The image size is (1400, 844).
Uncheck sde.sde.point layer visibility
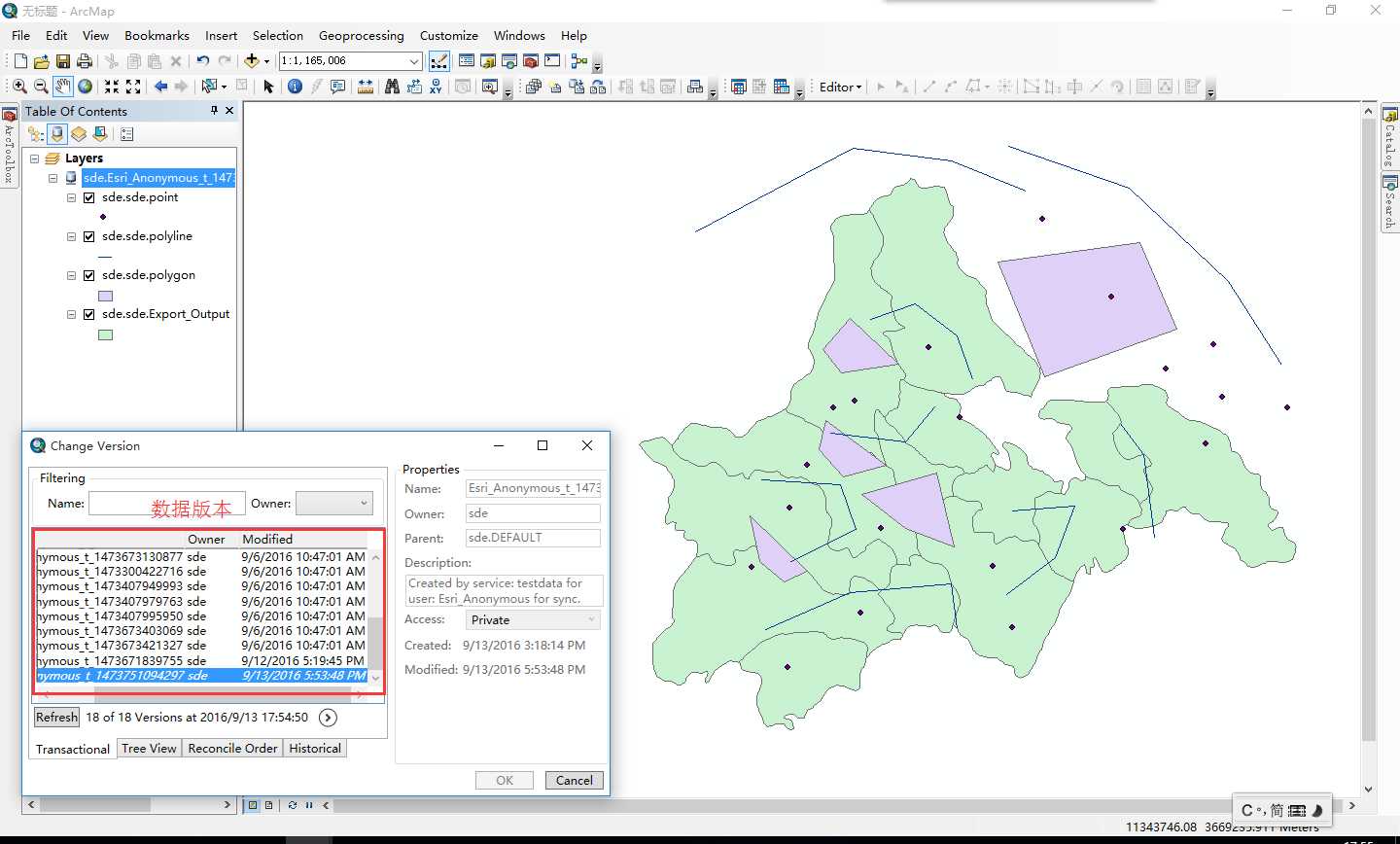click(89, 197)
